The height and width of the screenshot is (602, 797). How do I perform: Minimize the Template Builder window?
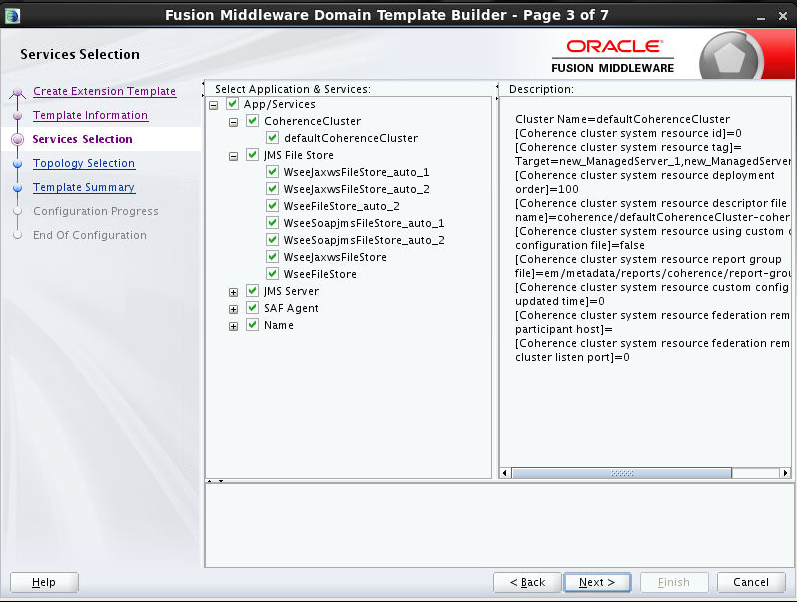tap(761, 17)
